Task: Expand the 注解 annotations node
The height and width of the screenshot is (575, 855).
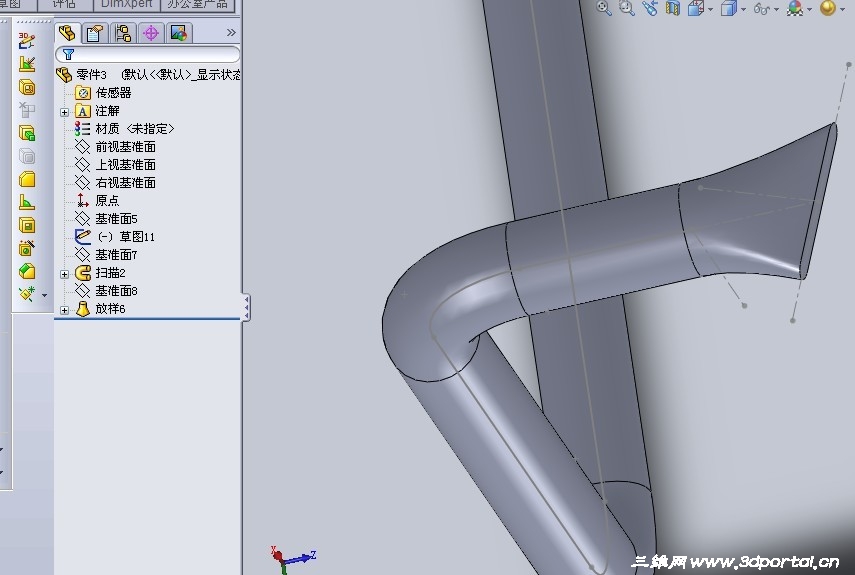Action: [64, 112]
